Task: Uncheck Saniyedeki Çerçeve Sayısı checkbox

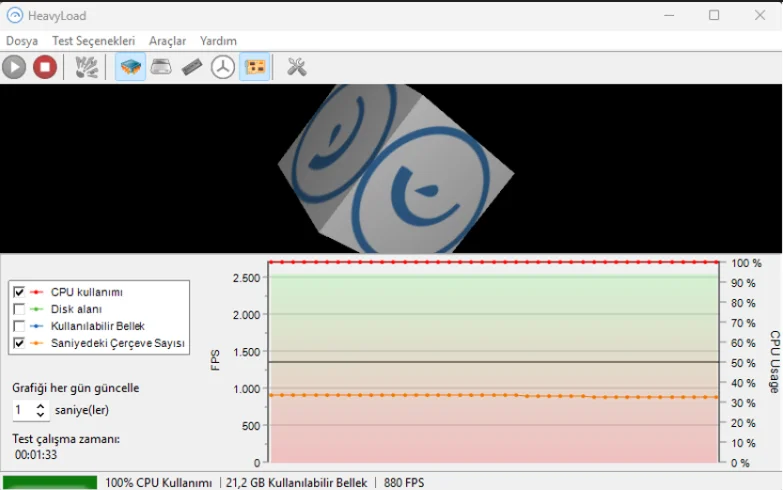Action: (x=19, y=343)
